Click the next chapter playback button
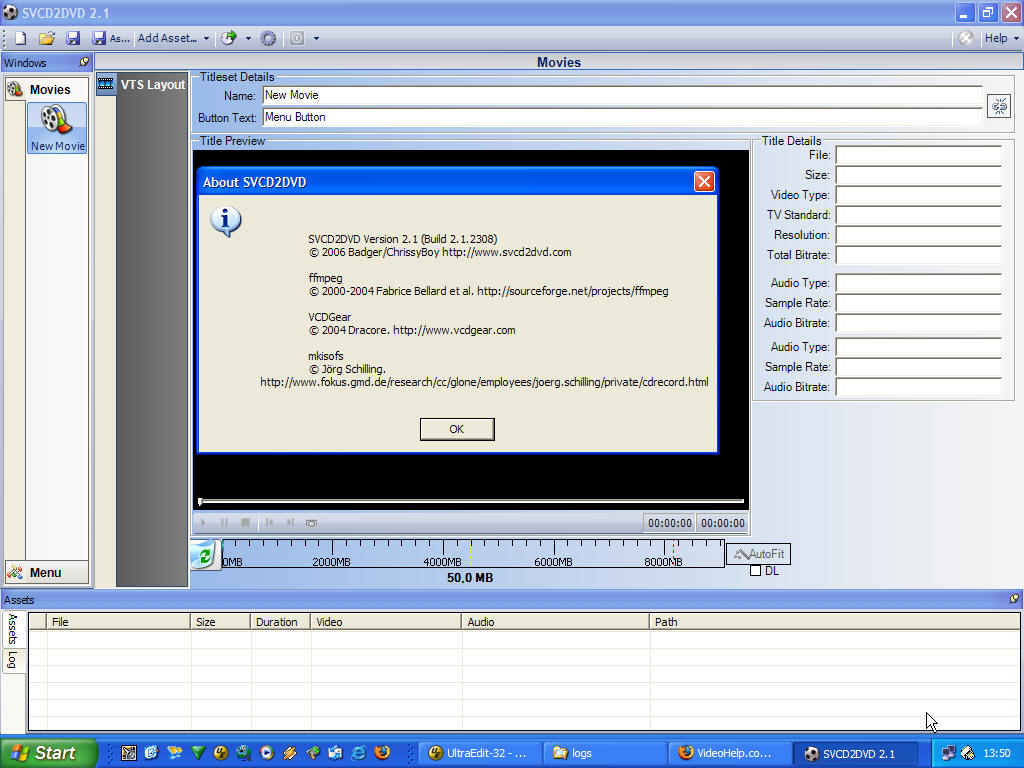1024x768 pixels. pyautogui.click(x=290, y=522)
